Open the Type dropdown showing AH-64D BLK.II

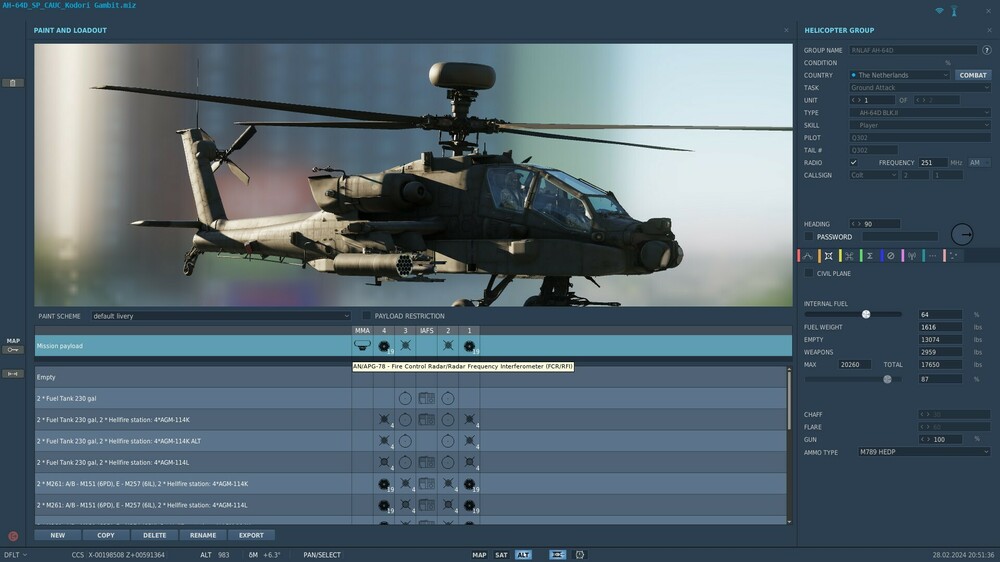pyautogui.click(x=920, y=112)
